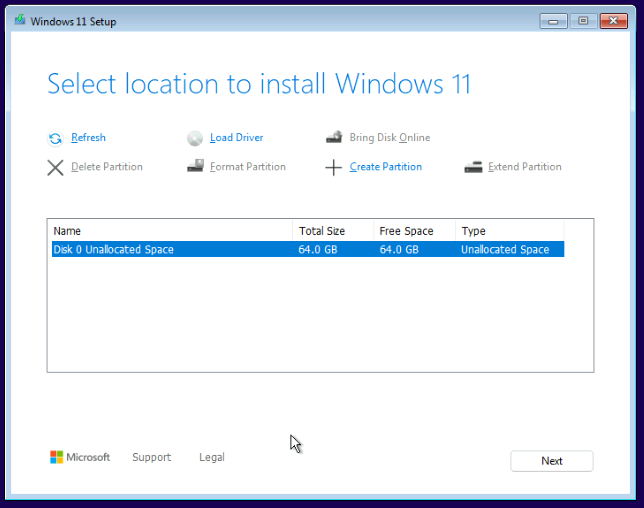Open the Refresh link

[88, 138]
